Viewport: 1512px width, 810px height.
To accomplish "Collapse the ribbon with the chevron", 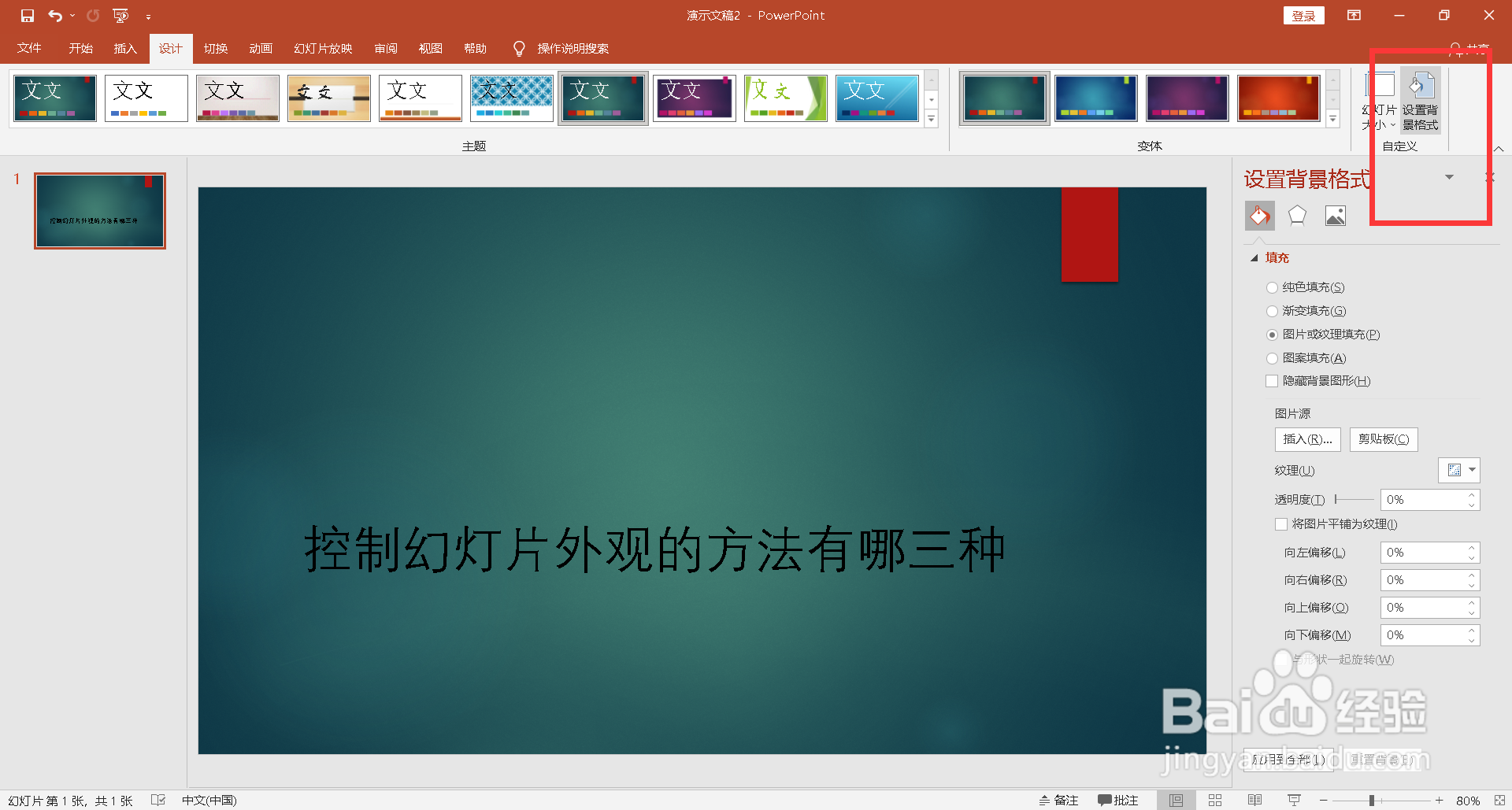I will click(1499, 148).
